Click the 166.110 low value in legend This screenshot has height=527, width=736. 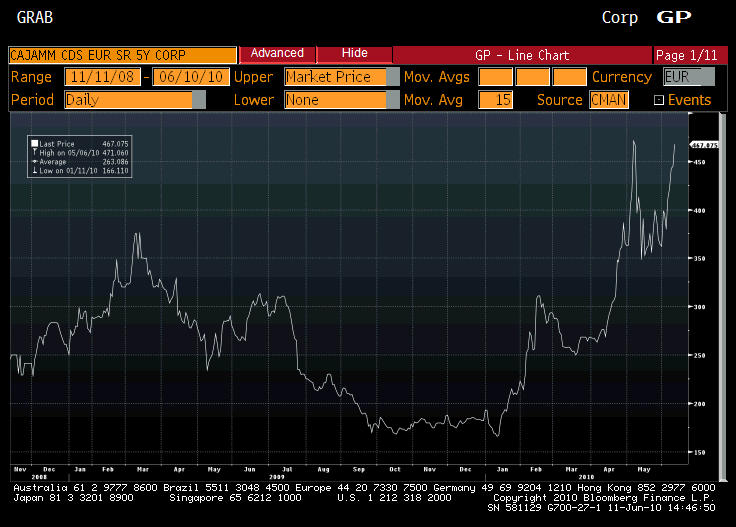115,171
